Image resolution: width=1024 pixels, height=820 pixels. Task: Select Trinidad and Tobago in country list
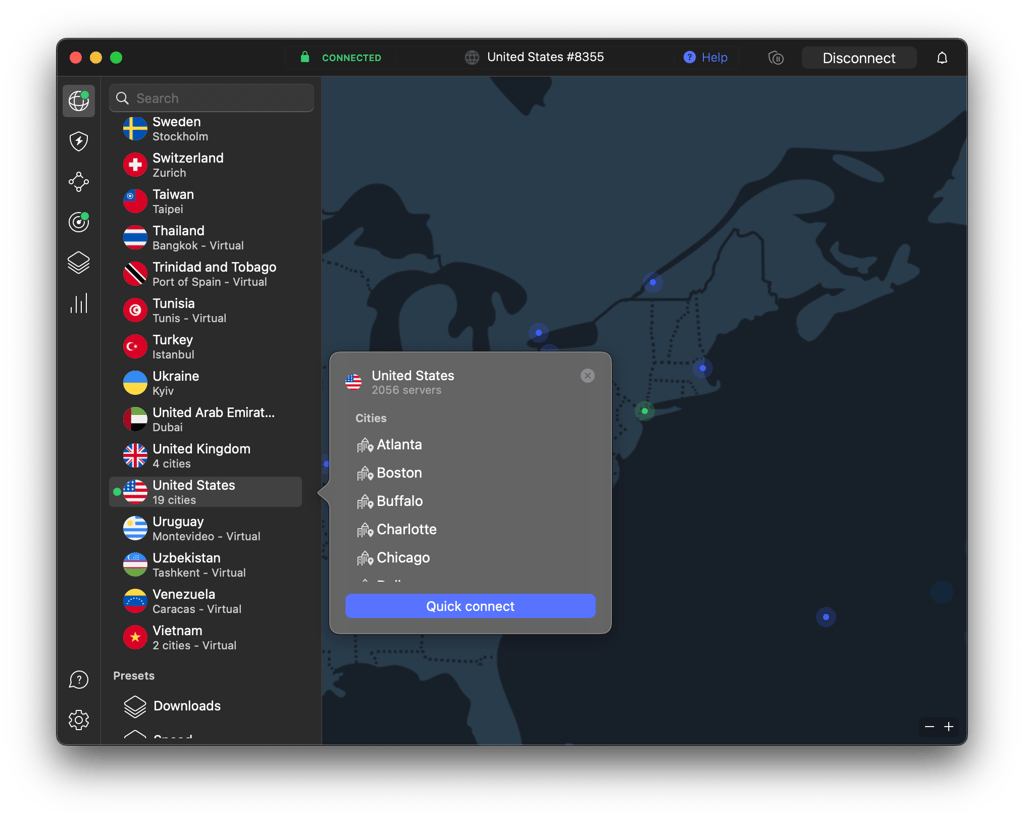click(206, 274)
